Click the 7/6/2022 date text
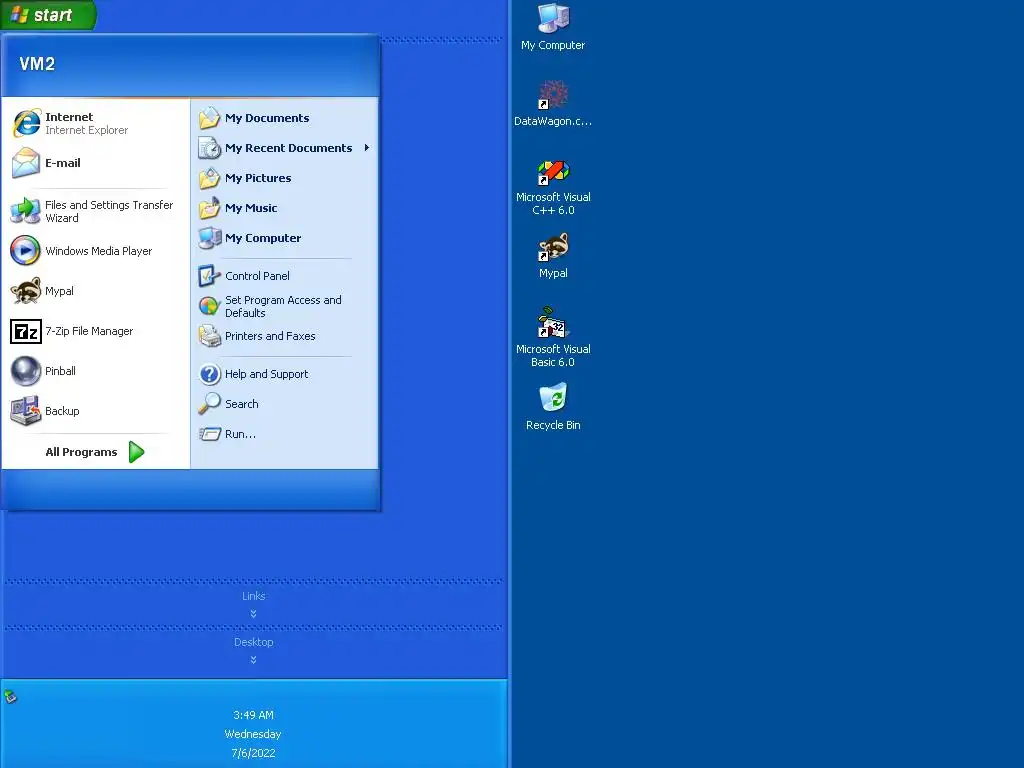 pos(253,753)
